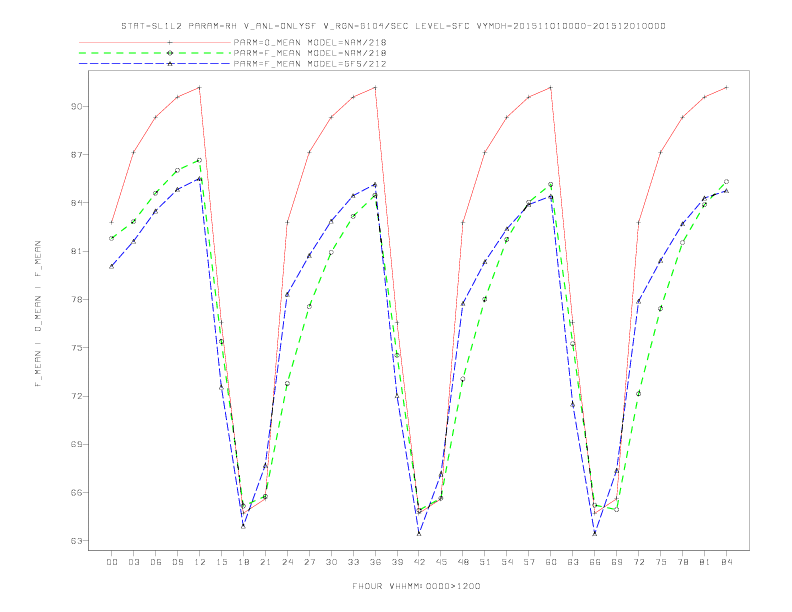Click x-axis forecast hour label 69

617,562
